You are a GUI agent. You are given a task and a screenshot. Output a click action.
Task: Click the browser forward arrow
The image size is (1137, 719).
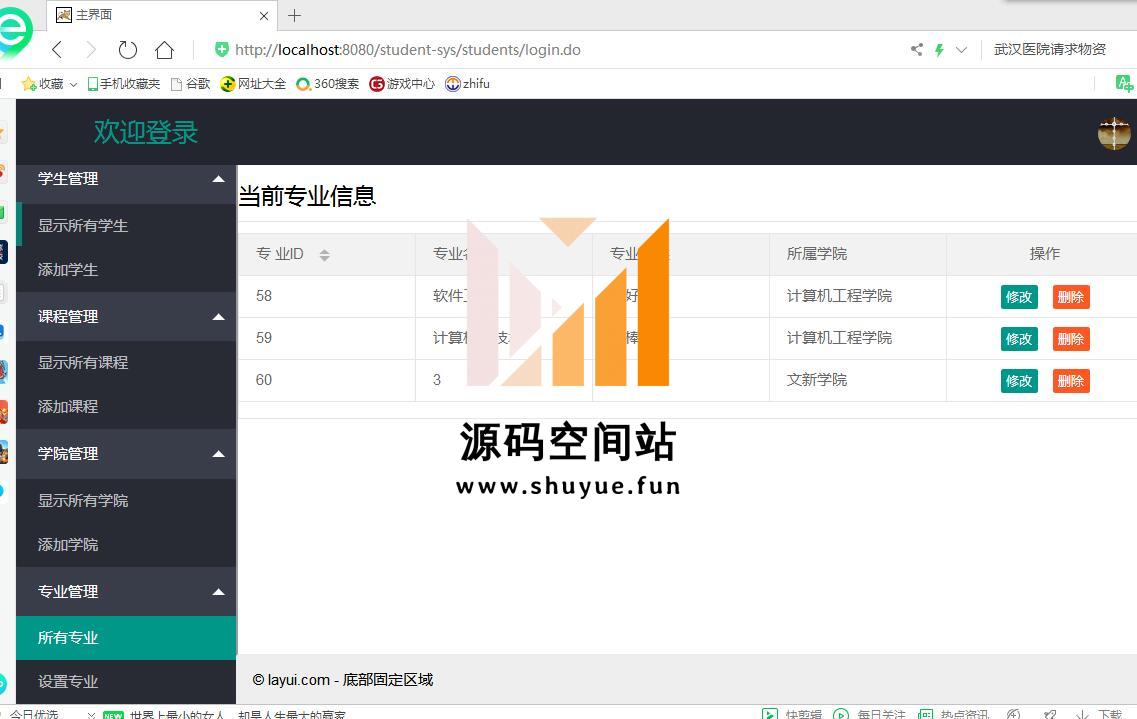pyautogui.click(x=91, y=49)
